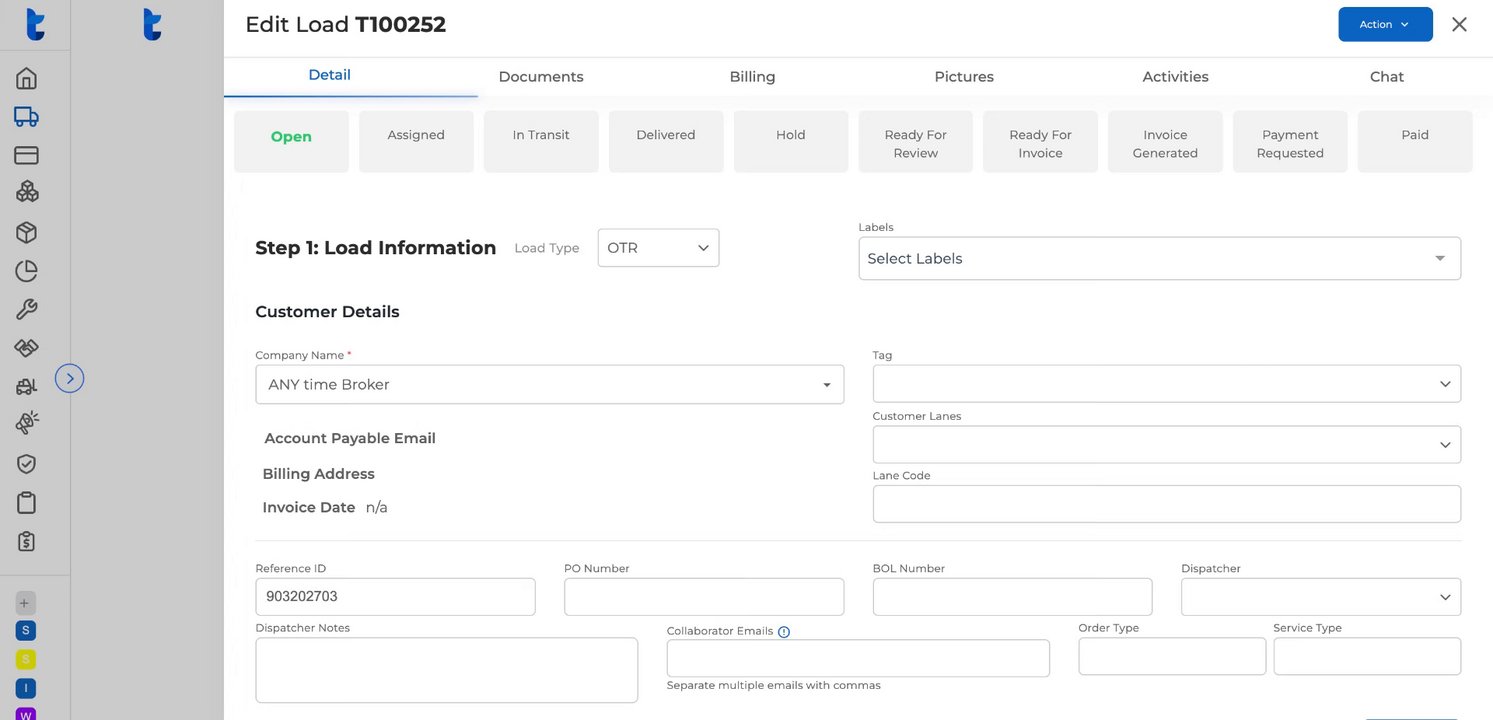Set status to Delivered
1493x720 pixels.
tap(666, 141)
